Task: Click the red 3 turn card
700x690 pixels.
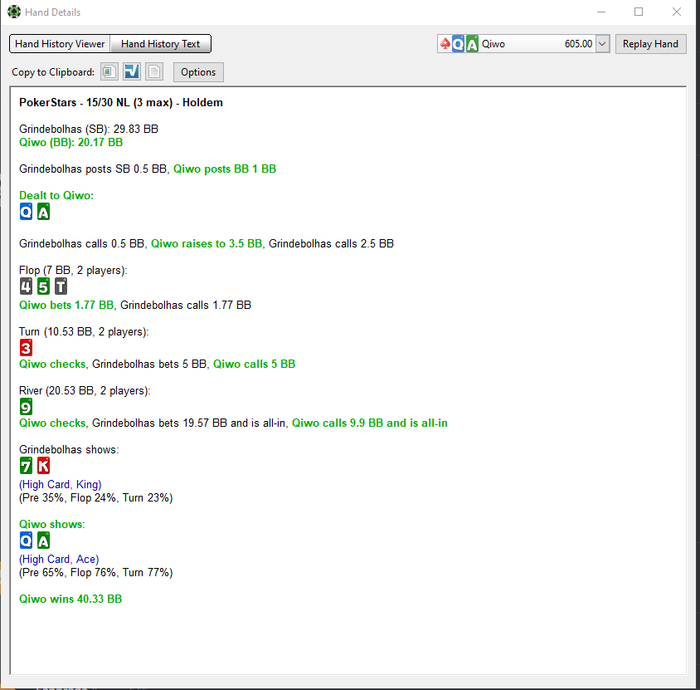Action: 26,348
